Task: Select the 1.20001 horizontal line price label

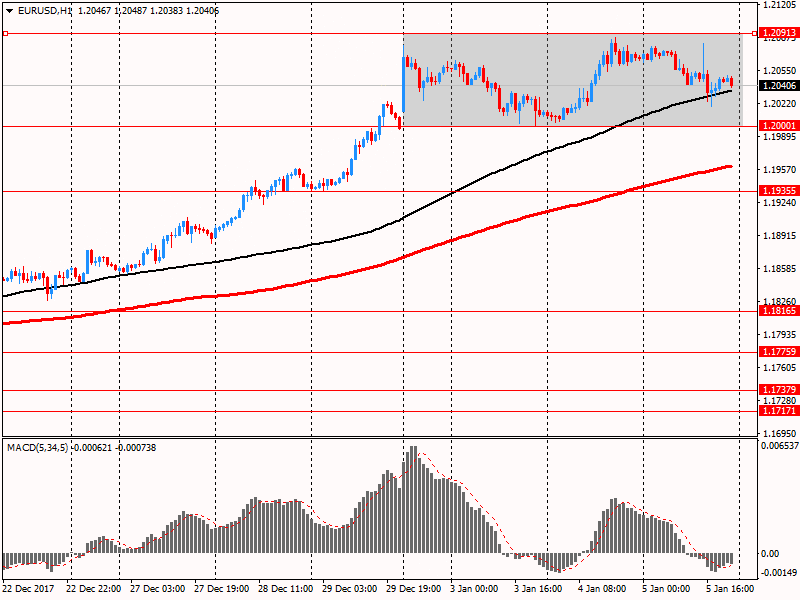Action: click(x=779, y=126)
